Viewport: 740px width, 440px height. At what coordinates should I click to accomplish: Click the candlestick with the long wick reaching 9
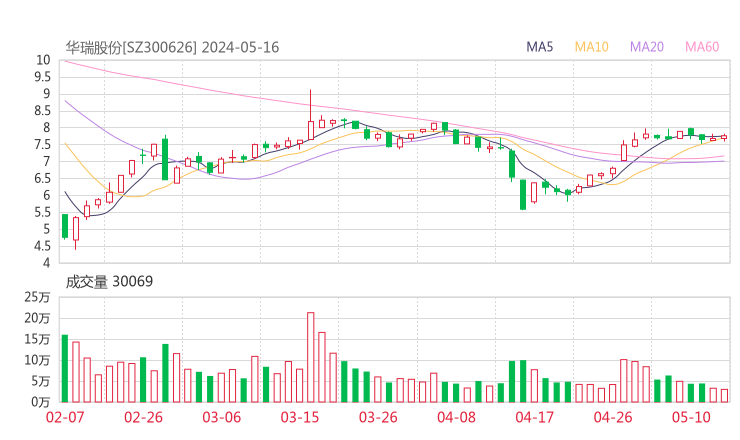click(311, 115)
